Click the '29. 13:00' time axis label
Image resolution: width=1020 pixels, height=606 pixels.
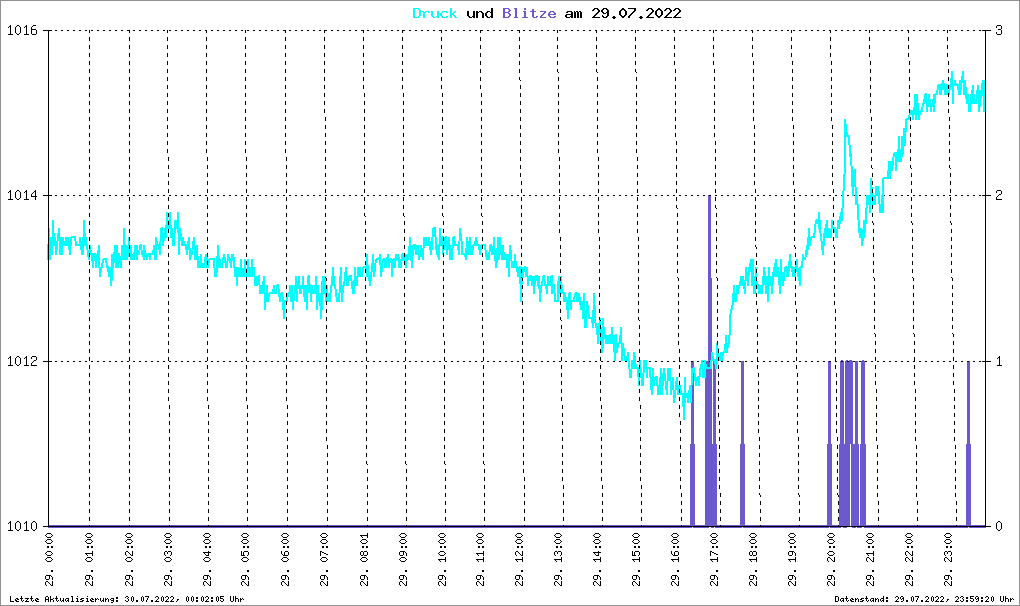pyautogui.click(x=558, y=560)
